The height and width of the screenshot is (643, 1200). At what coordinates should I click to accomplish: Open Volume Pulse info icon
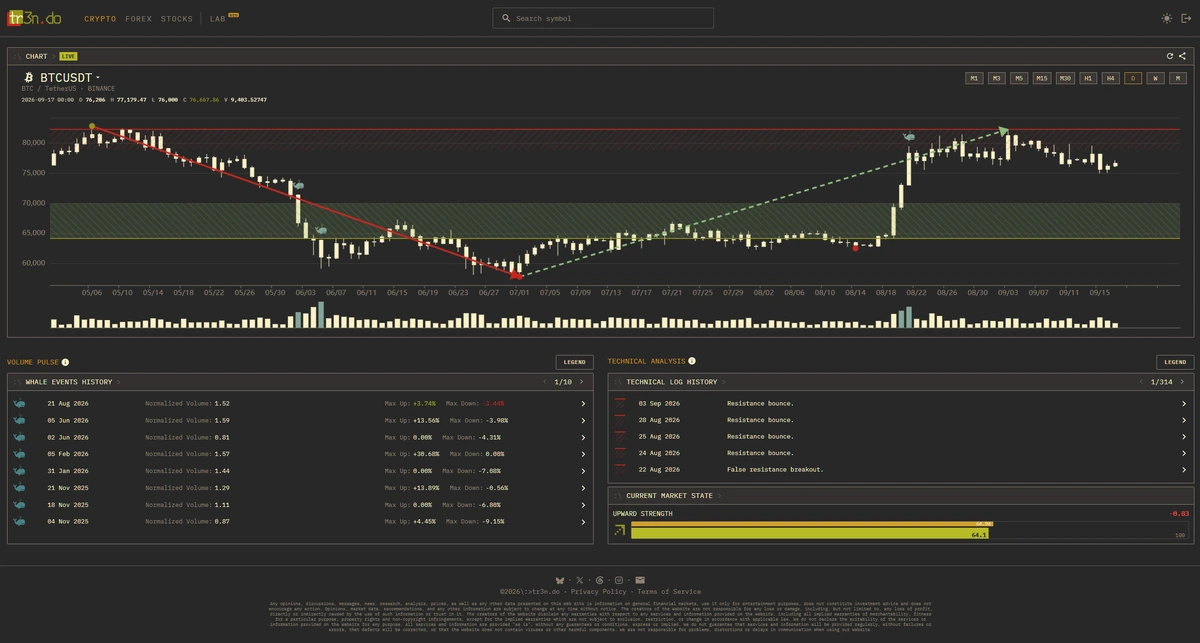tap(65, 362)
